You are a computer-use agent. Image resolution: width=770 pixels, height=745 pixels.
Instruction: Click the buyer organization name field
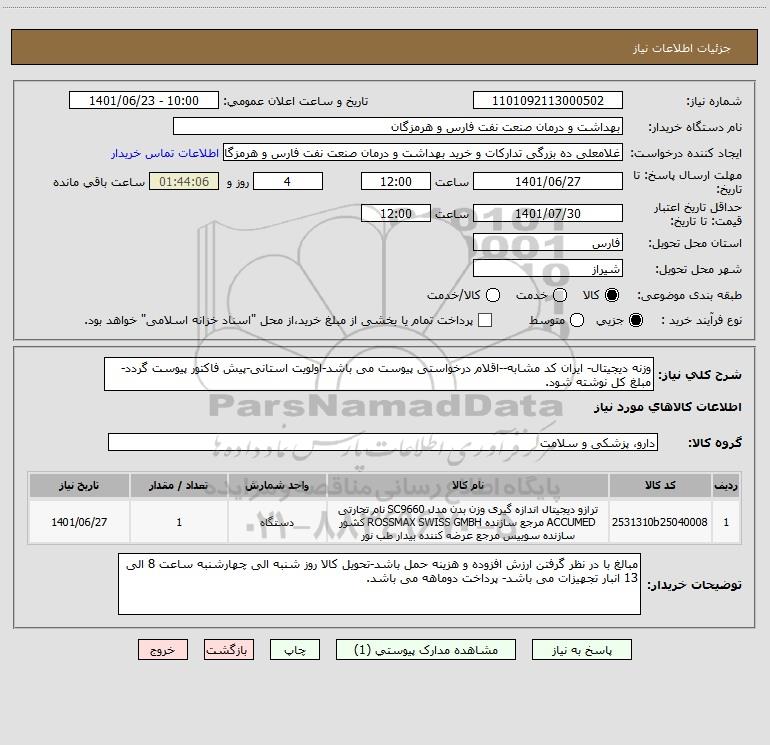click(x=398, y=127)
